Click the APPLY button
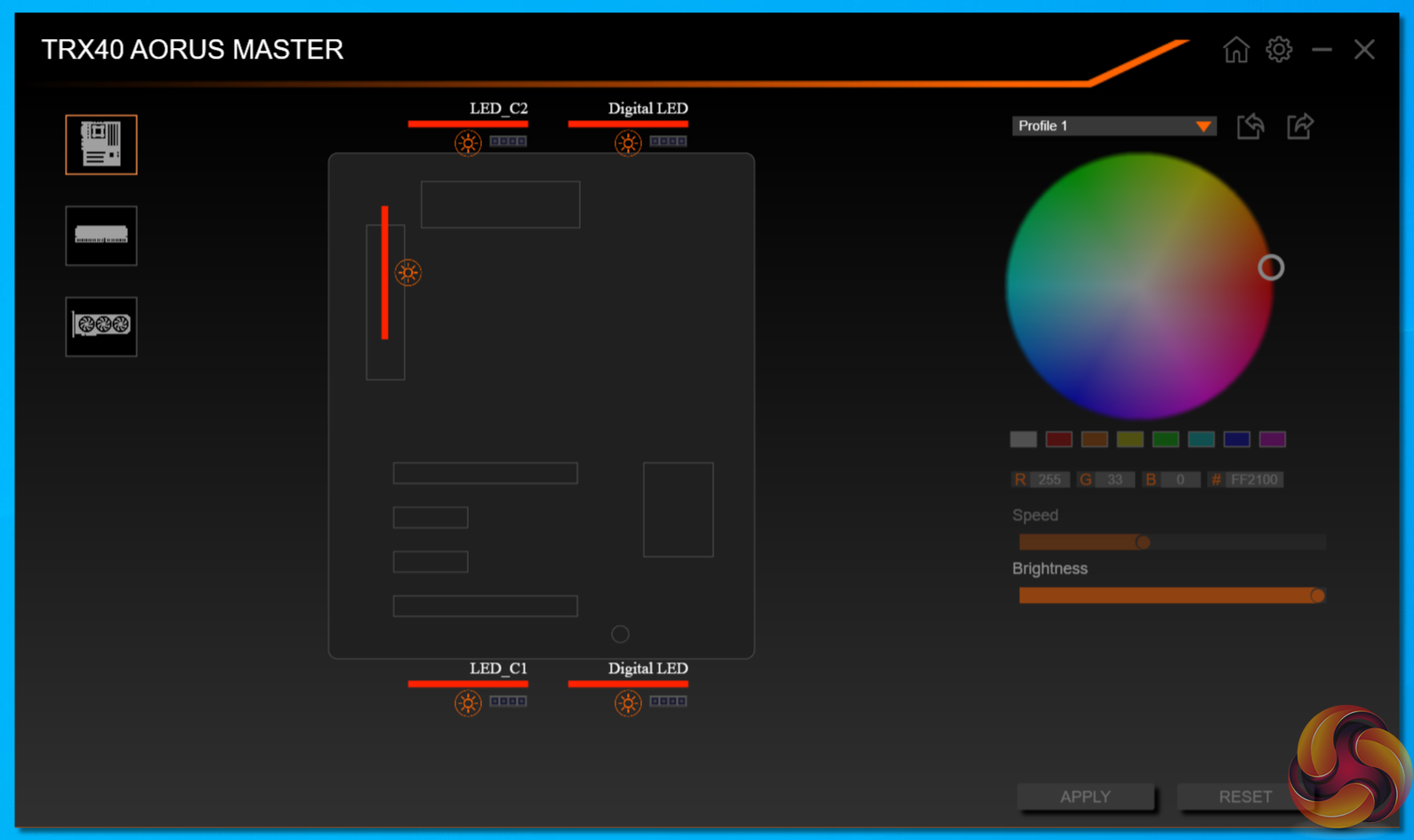1414x840 pixels. point(1086,796)
